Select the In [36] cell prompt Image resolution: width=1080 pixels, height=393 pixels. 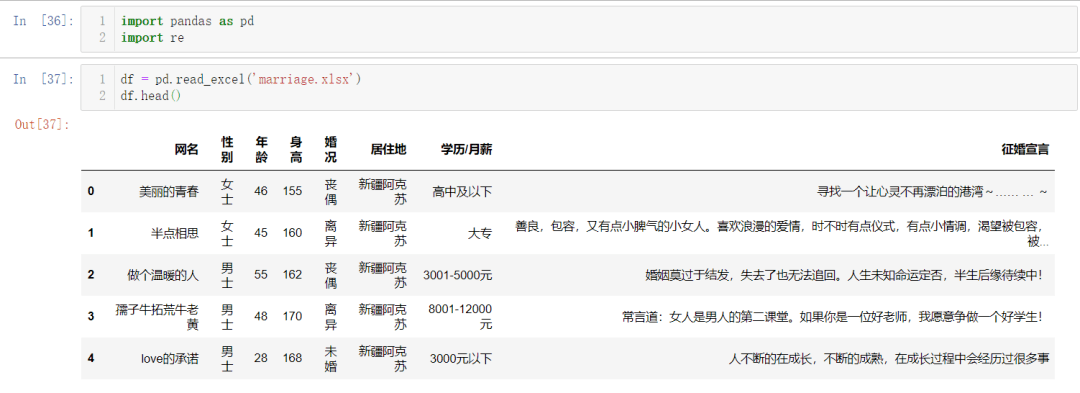[43, 21]
